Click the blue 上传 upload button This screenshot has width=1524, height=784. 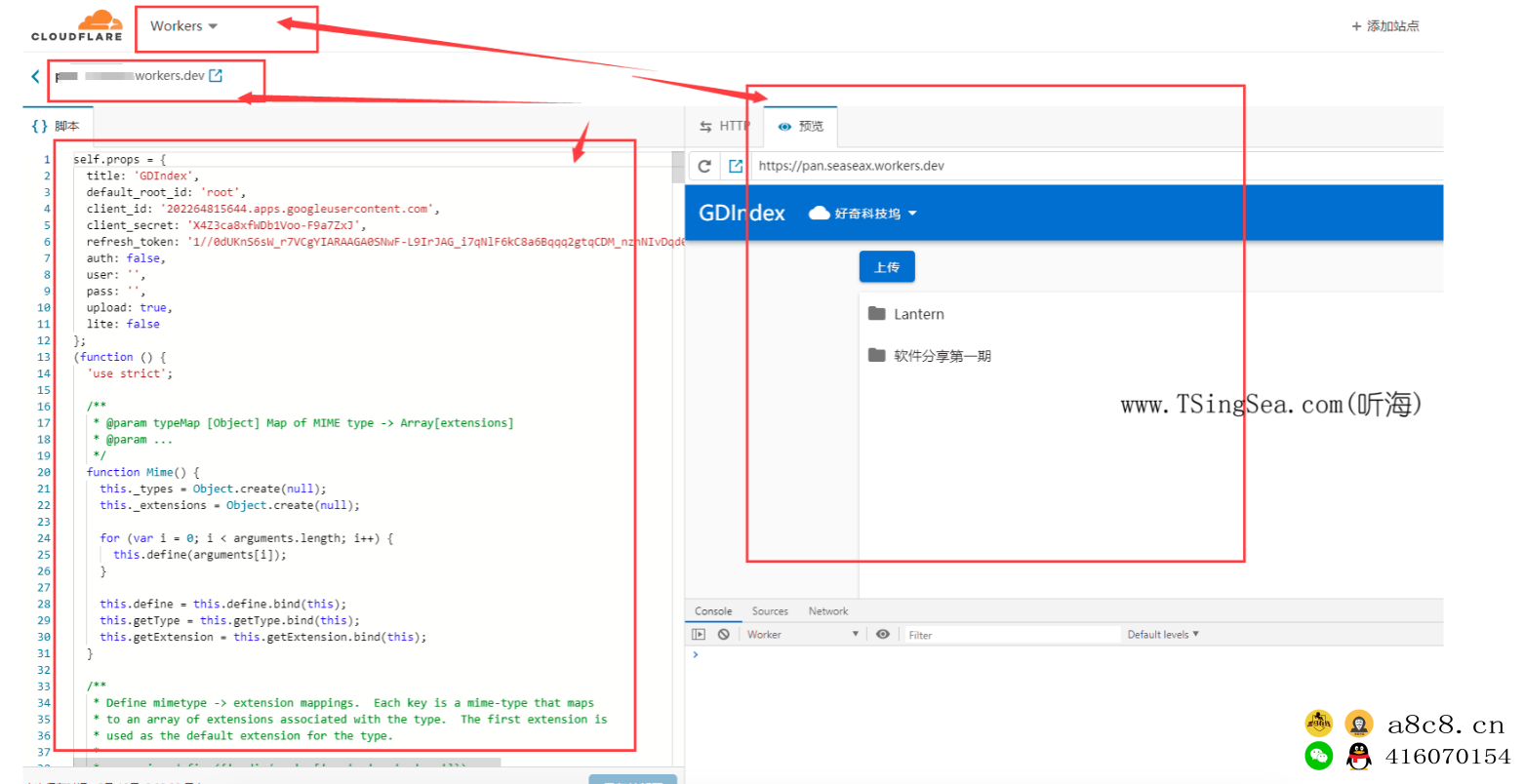(x=887, y=266)
